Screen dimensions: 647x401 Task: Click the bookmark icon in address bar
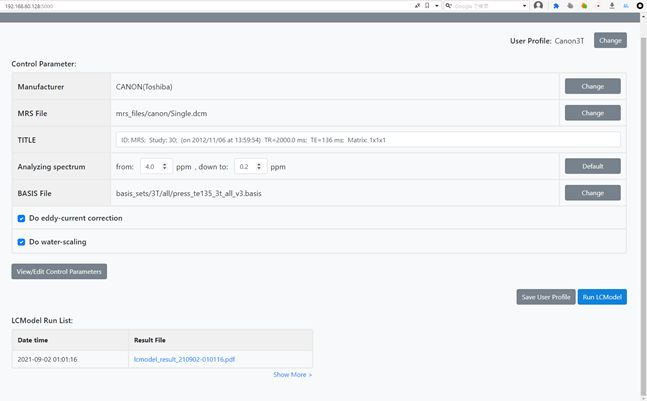pyautogui.click(x=427, y=5)
